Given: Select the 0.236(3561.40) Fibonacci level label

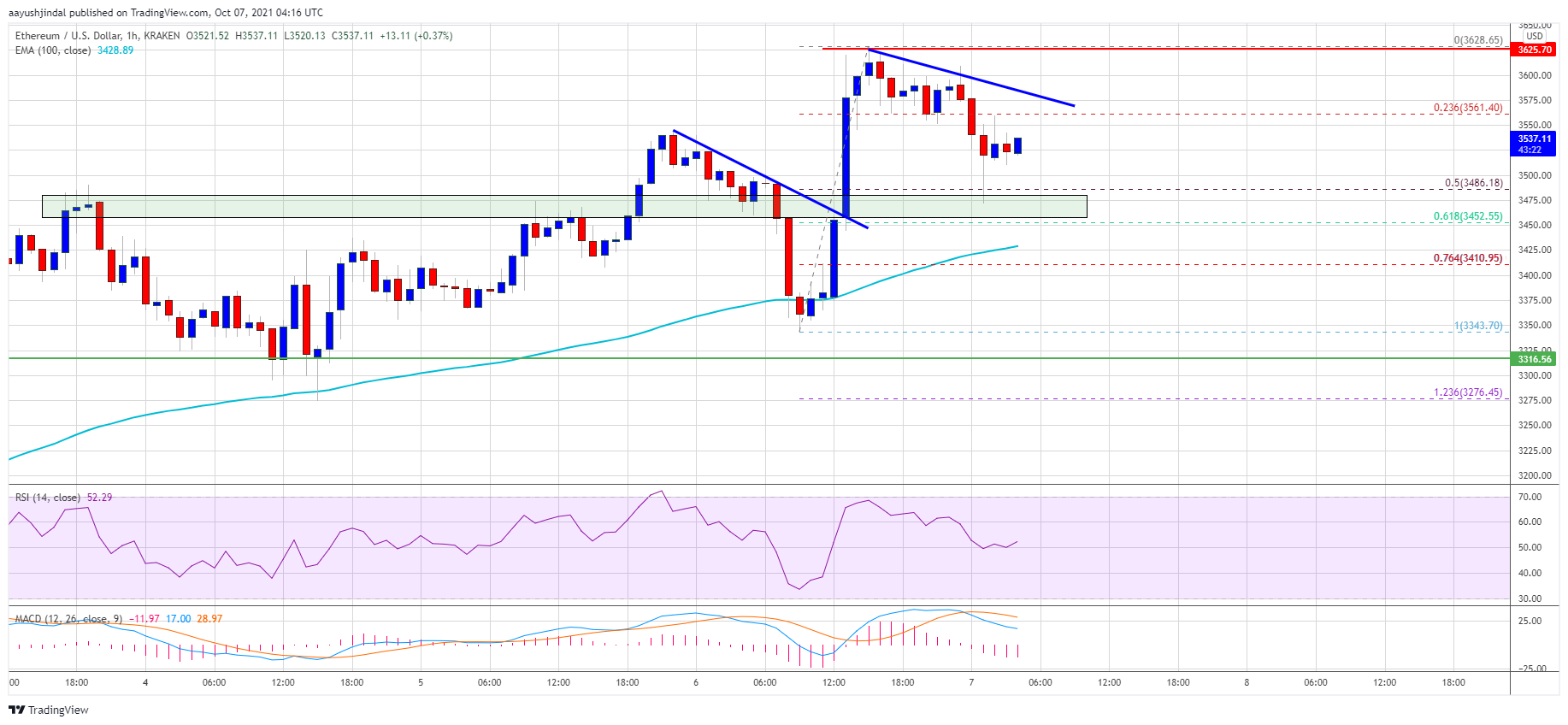Looking at the screenshot, I should [x=1467, y=108].
